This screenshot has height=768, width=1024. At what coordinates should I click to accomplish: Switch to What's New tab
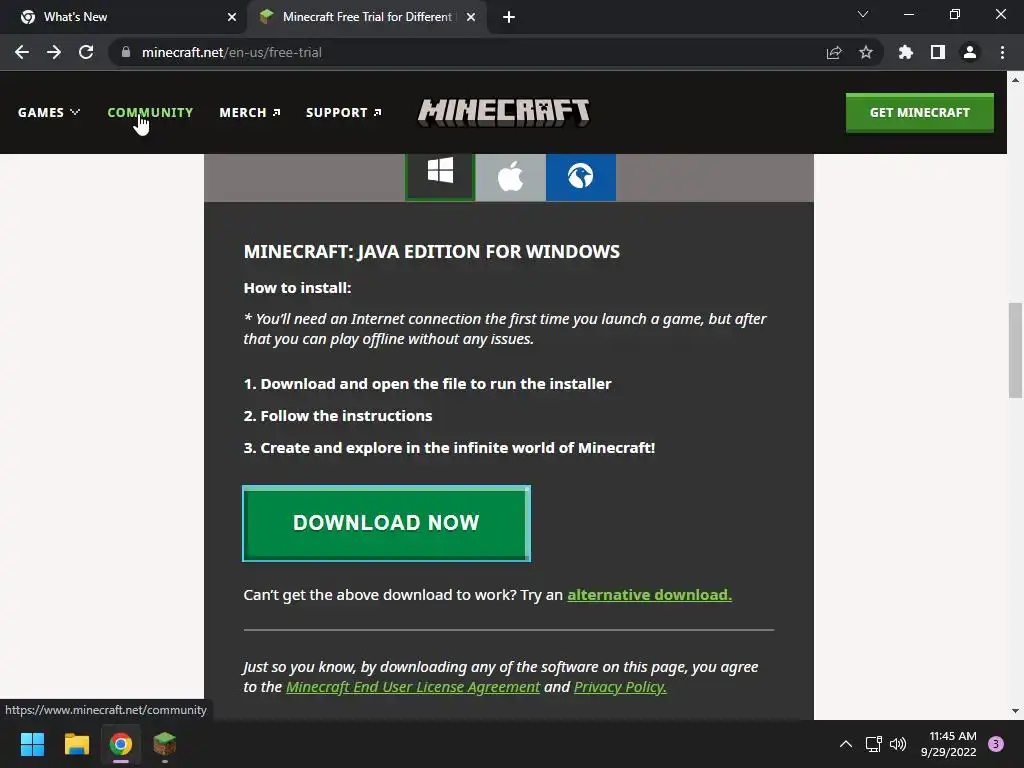pos(124,17)
